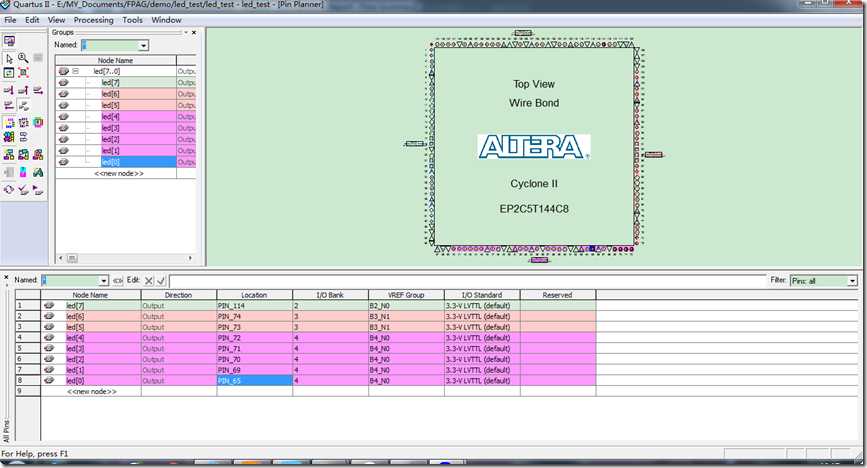Open the File menu
Screen dimensions: 867x468
point(11,20)
